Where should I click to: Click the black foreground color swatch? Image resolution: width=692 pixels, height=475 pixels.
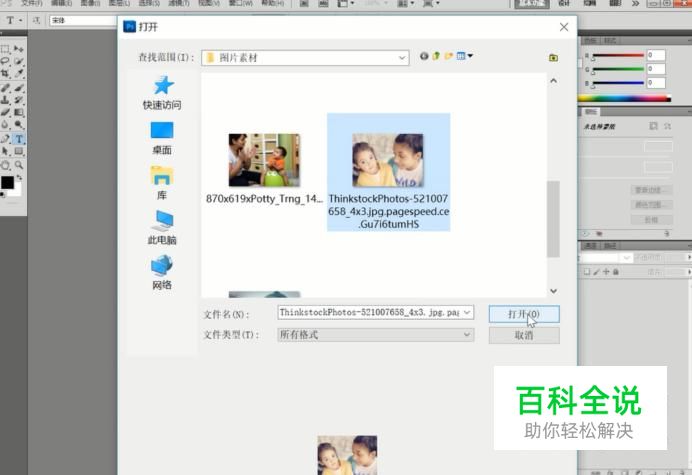coord(8,182)
